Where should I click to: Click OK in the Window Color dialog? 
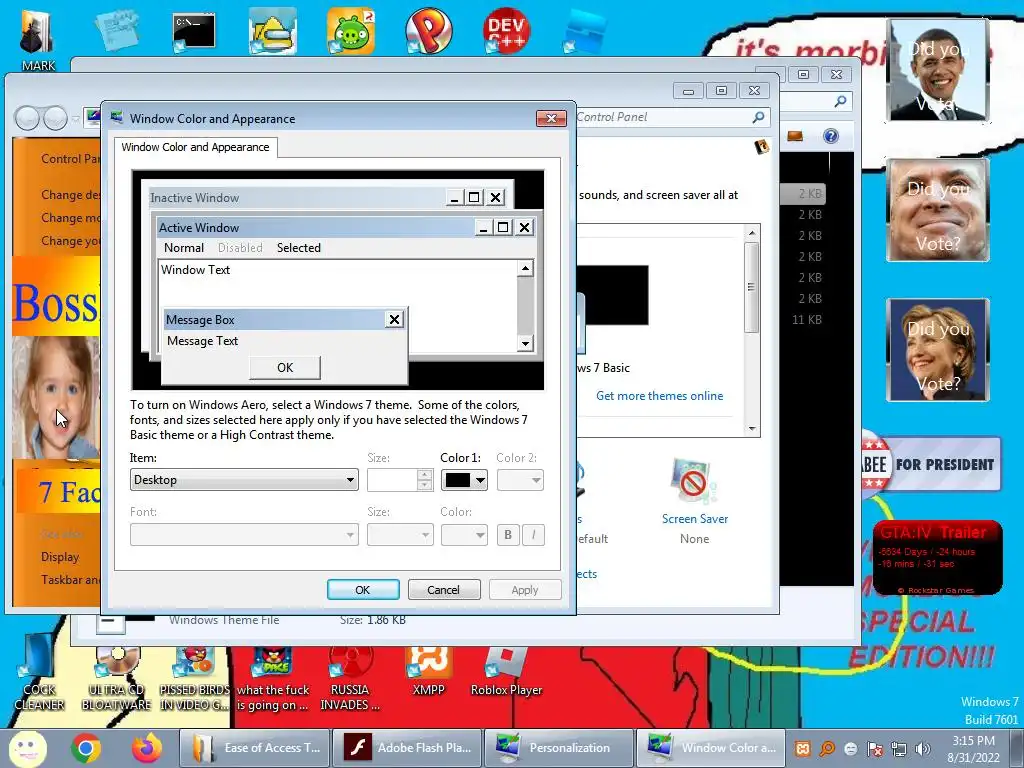pyautogui.click(x=362, y=590)
